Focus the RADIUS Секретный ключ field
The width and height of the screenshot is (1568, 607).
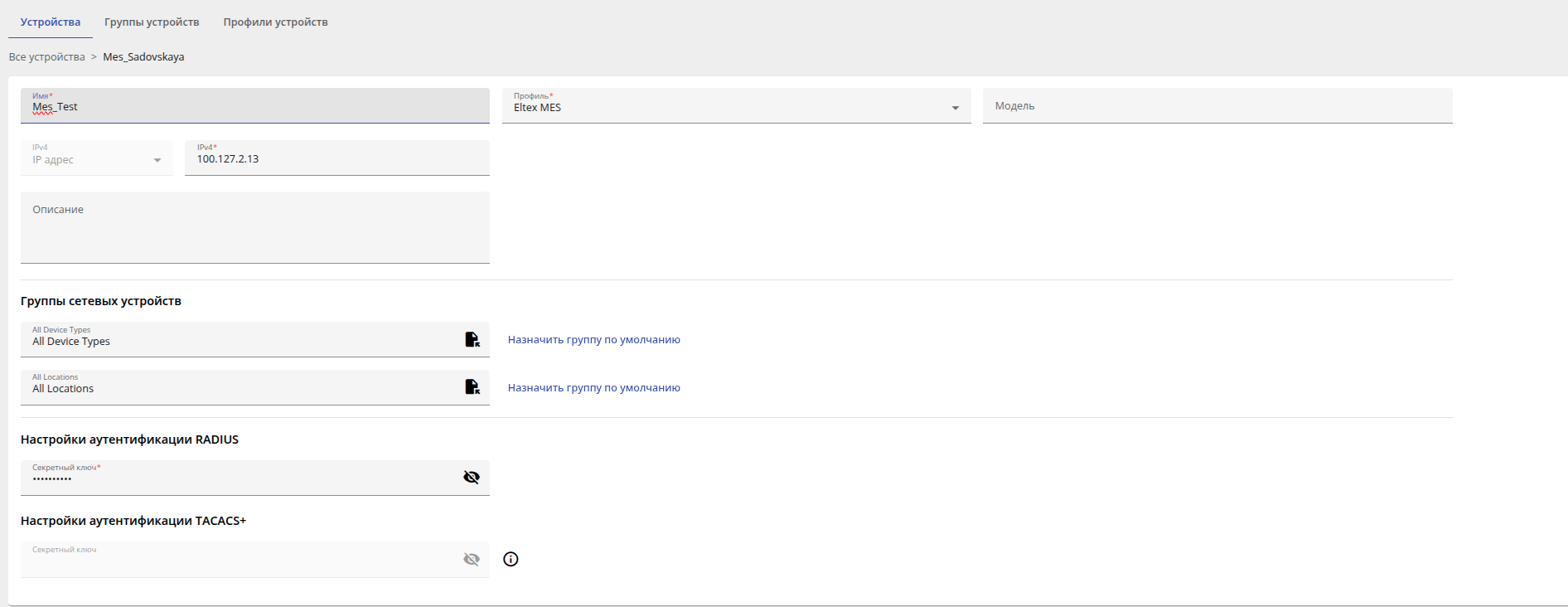(240, 478)
